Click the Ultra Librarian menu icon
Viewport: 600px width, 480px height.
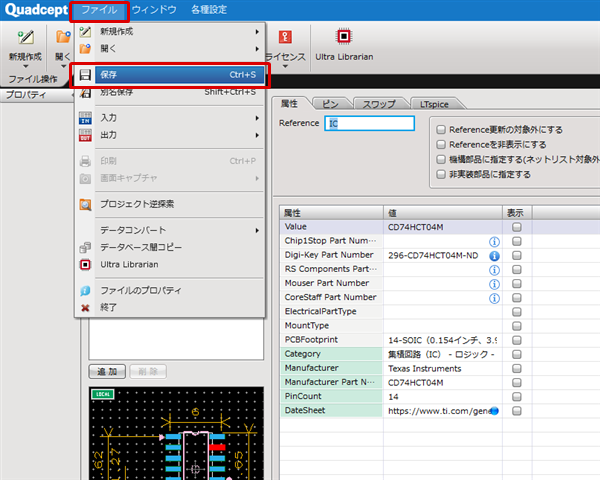85,264
